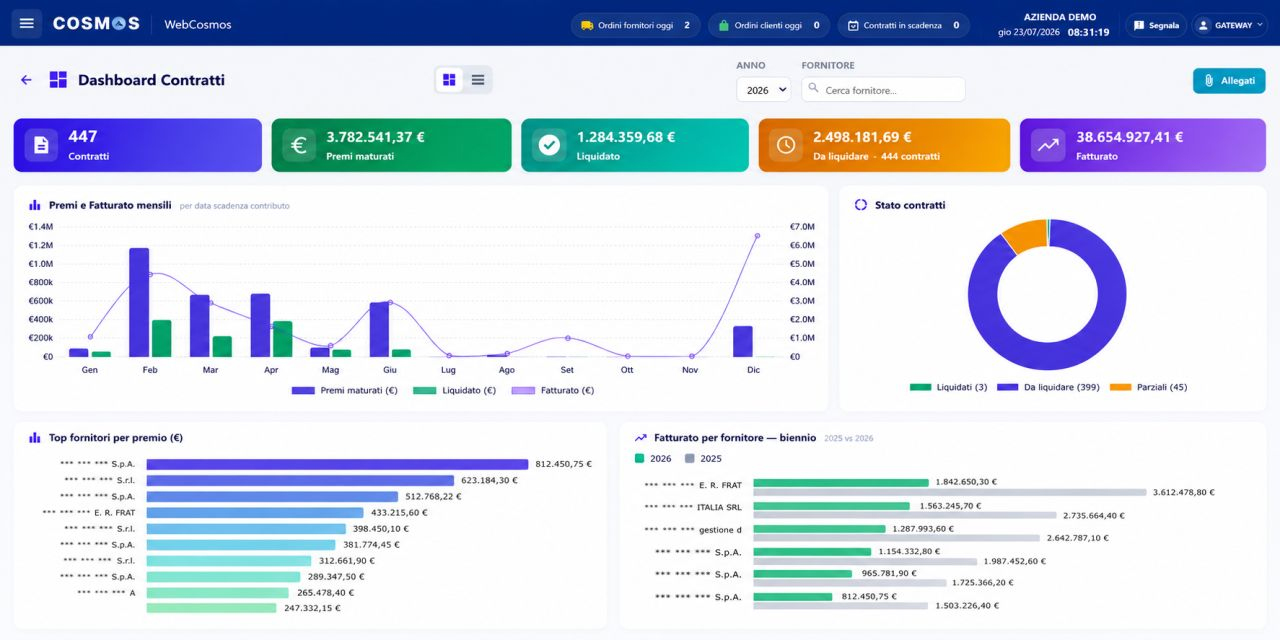The image size is (1280, 640).
Task: Click the yellow truck icon
Action: coord(587,25)
